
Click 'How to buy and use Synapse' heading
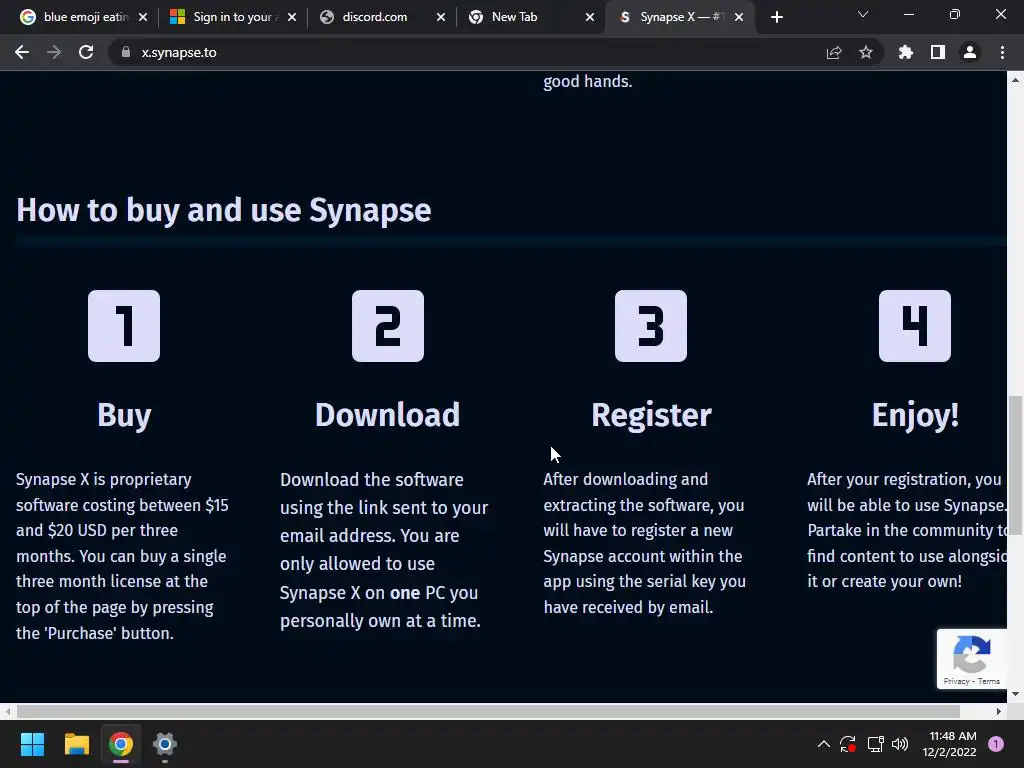pyautogui.click(x=223, y=210)
